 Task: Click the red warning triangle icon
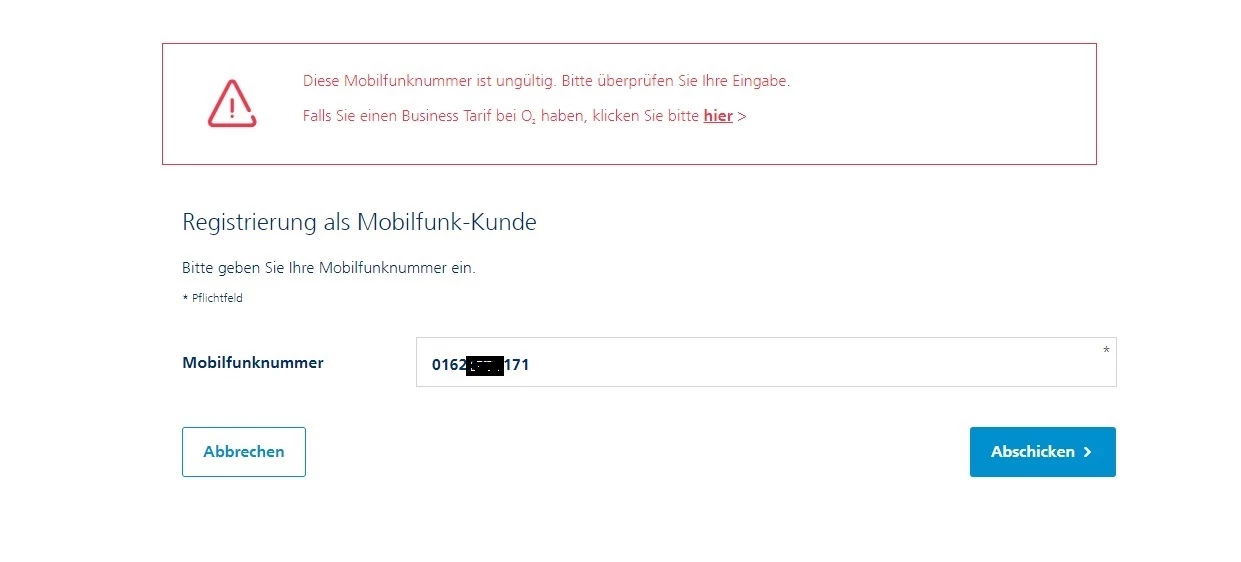tap(232, 103)
